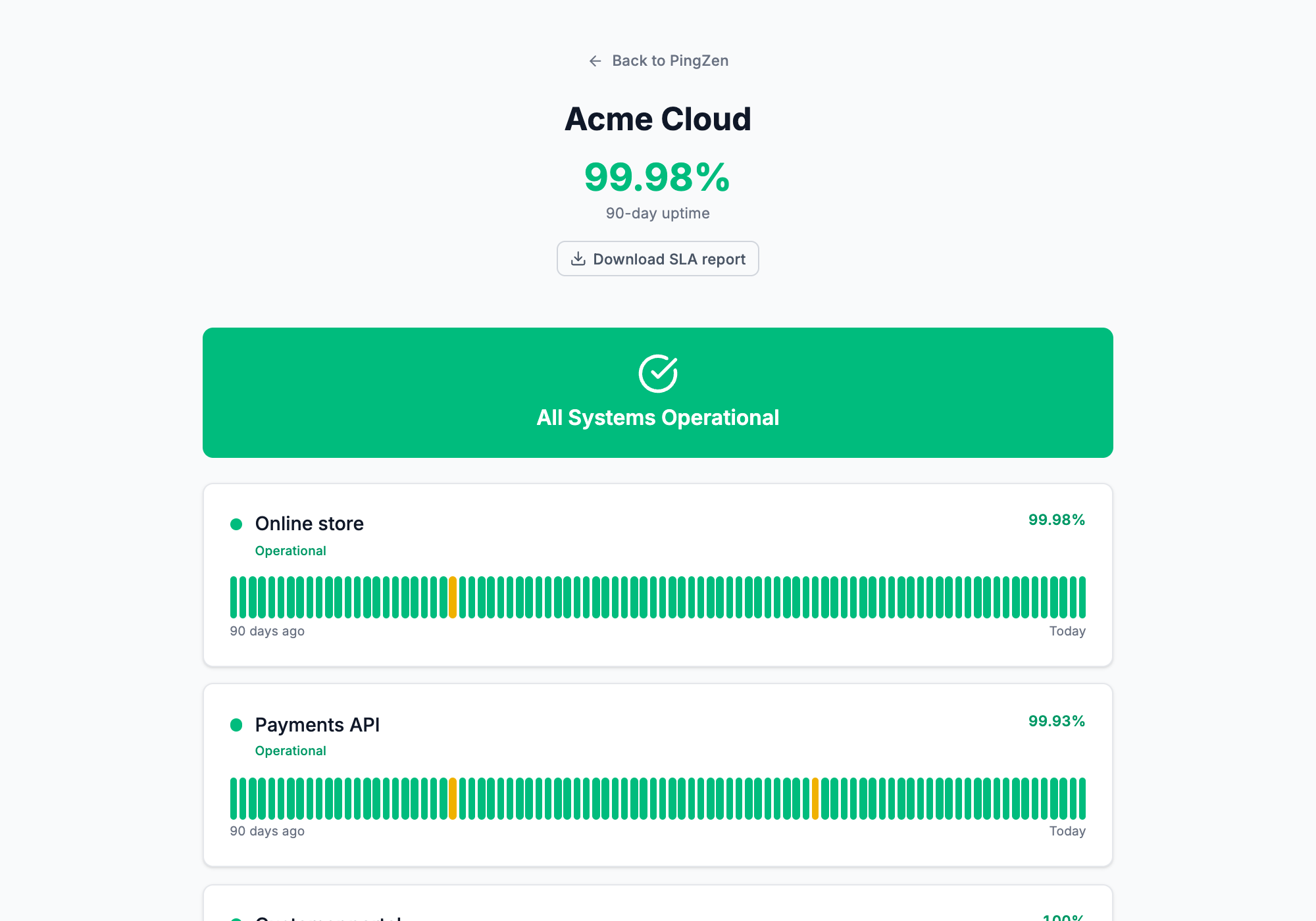This screenshot has height=921, width=1316.
Task: Click the green dot beside Online store
Action: click(236, 524)
